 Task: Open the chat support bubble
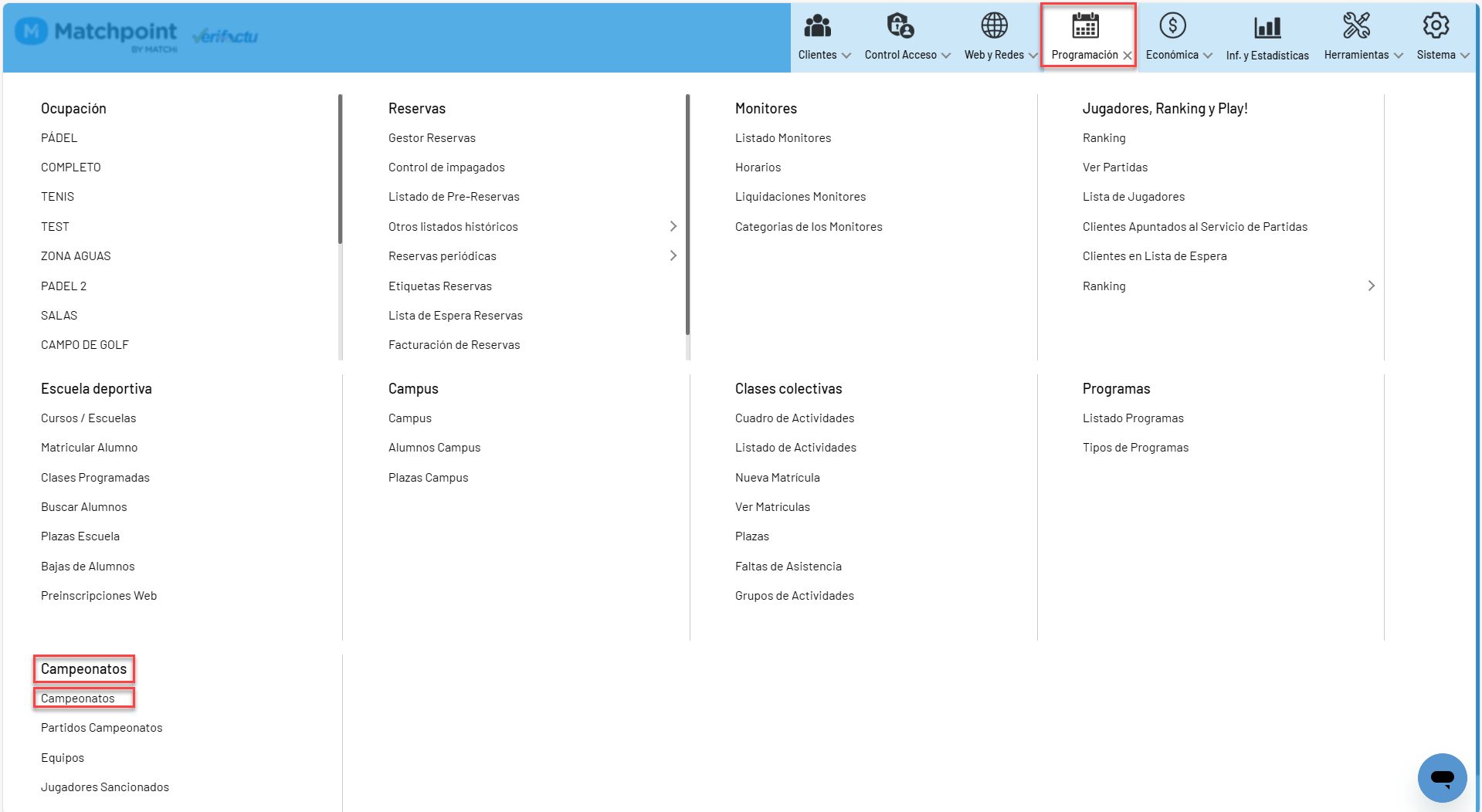coord(1442,777)
